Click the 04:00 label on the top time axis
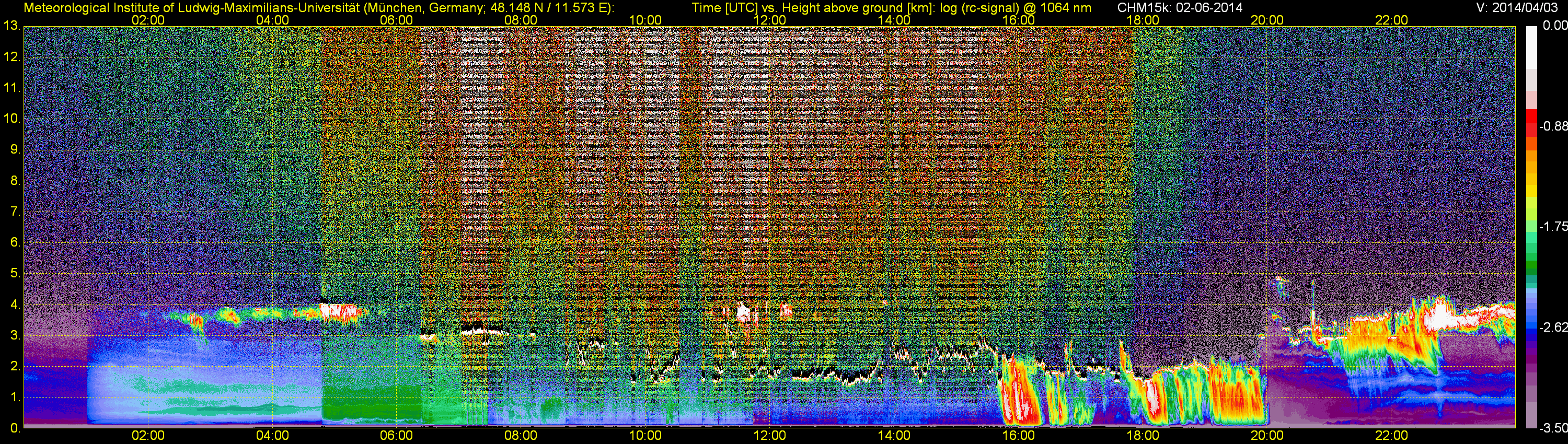The image size is (1568, 444). [x=272, y=20]
